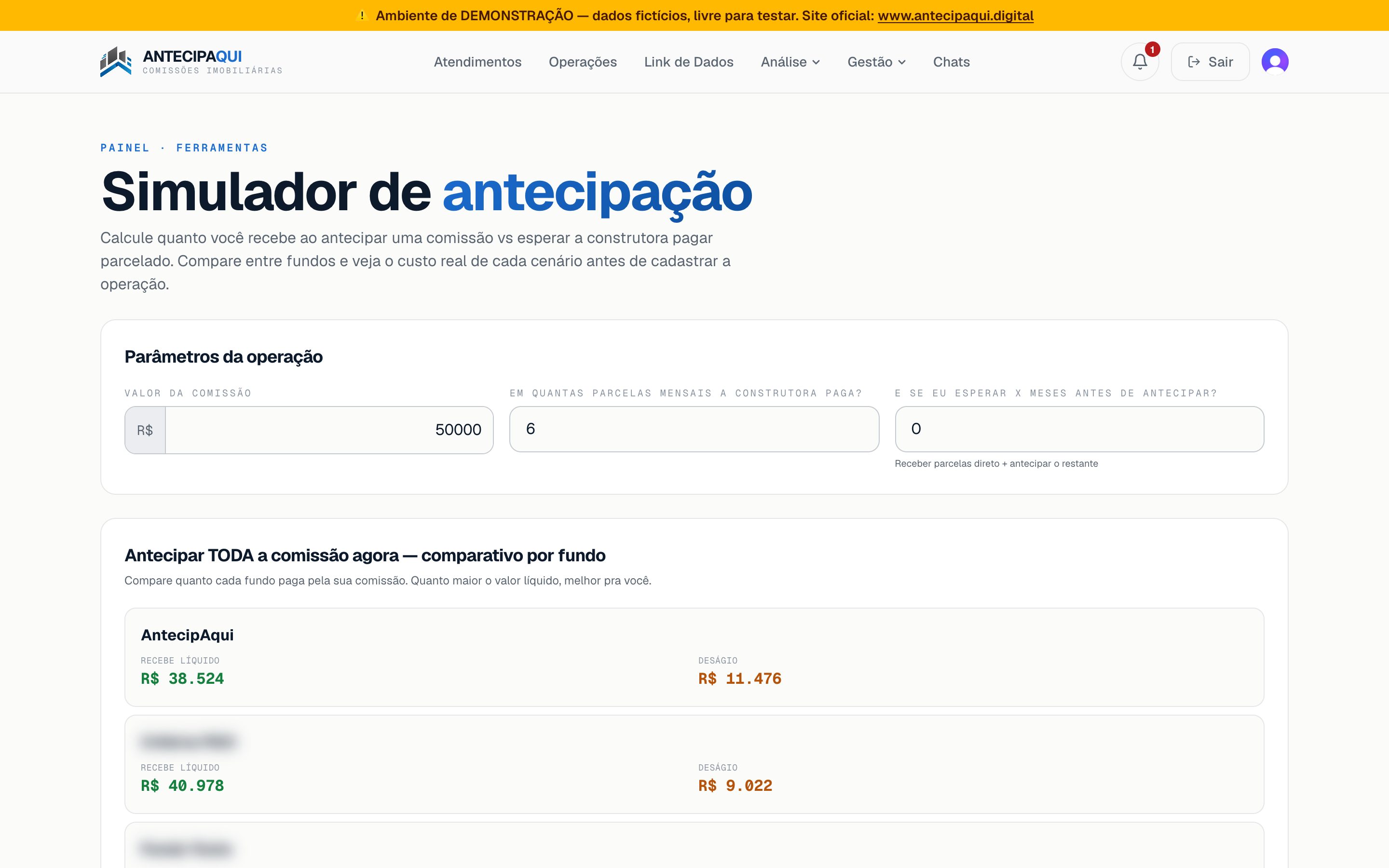Click the R$ currency prefix

pyautogui.click(x=145, y=430)
